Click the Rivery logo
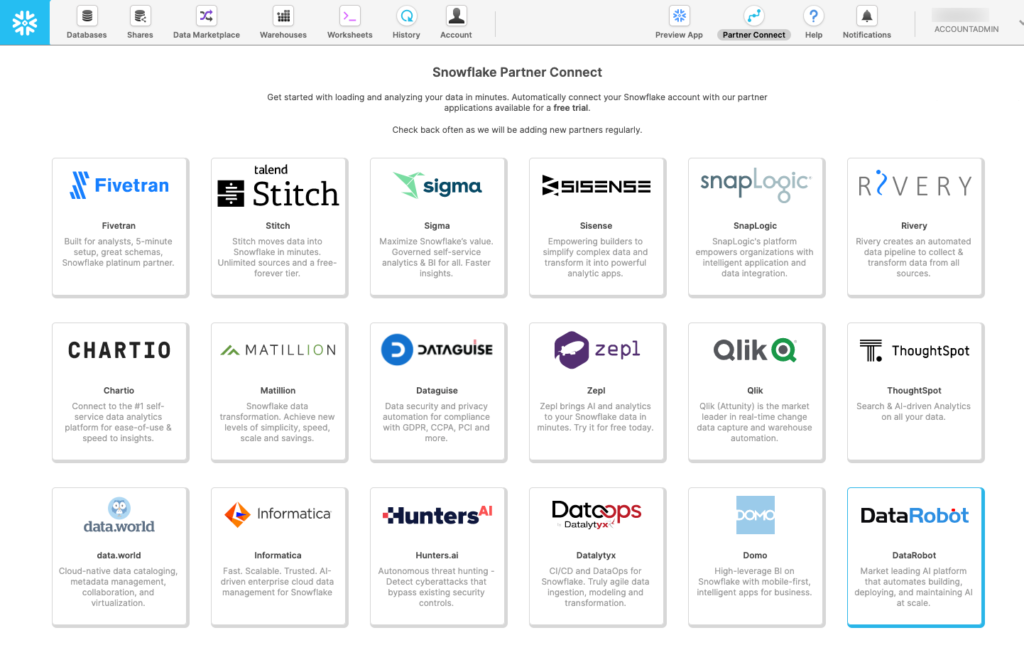 point(914,186)
